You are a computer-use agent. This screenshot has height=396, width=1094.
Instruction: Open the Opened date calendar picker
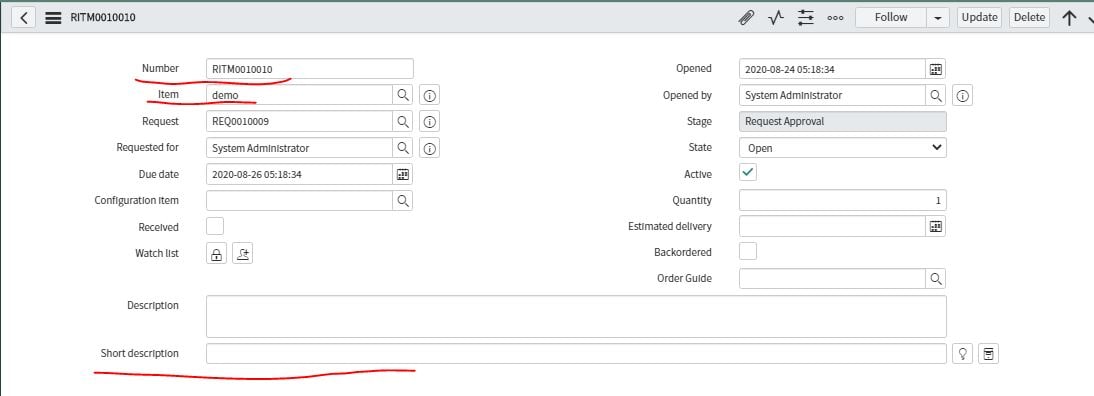pyautogui.click(x=936, y=69)
